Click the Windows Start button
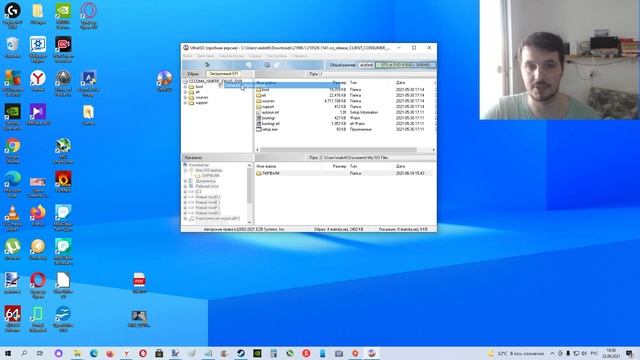The image size is (640, 360). pyautogui.click(x=7, y=353)
